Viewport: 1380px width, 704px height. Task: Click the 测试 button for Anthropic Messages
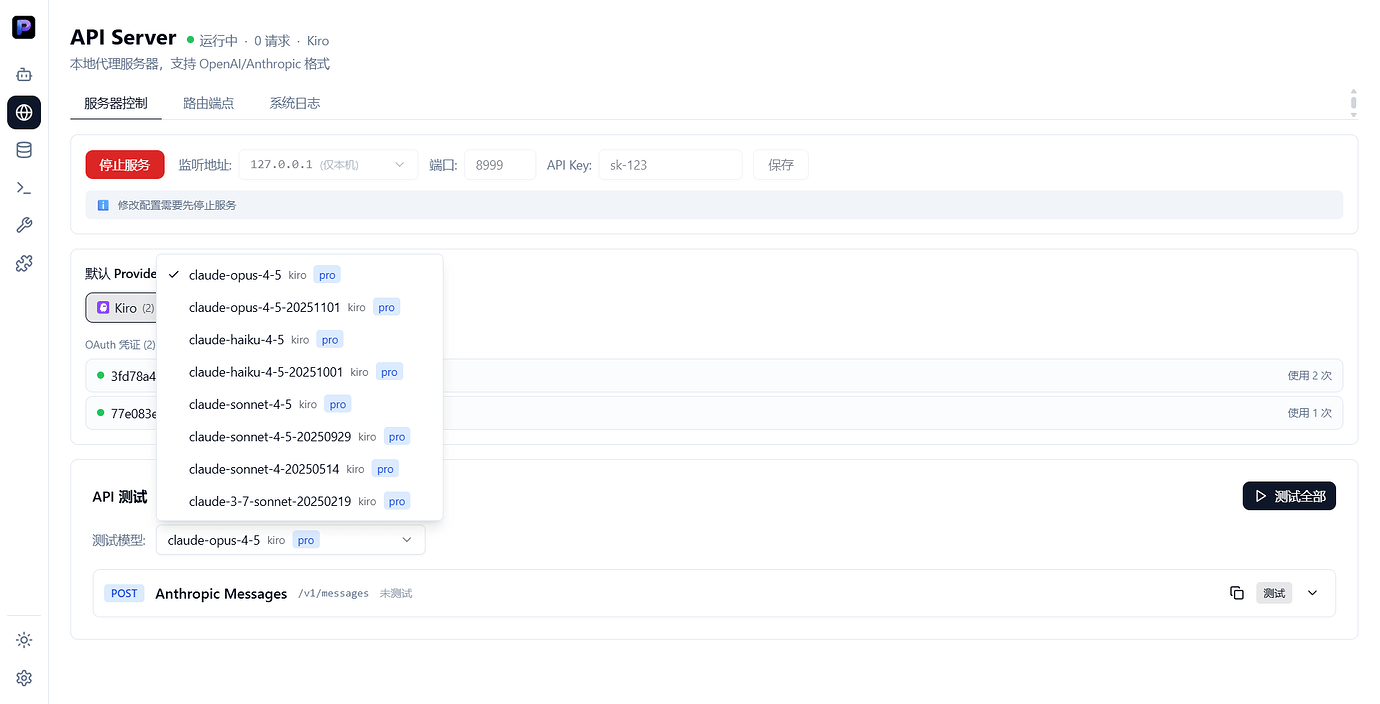point(1274,593)
